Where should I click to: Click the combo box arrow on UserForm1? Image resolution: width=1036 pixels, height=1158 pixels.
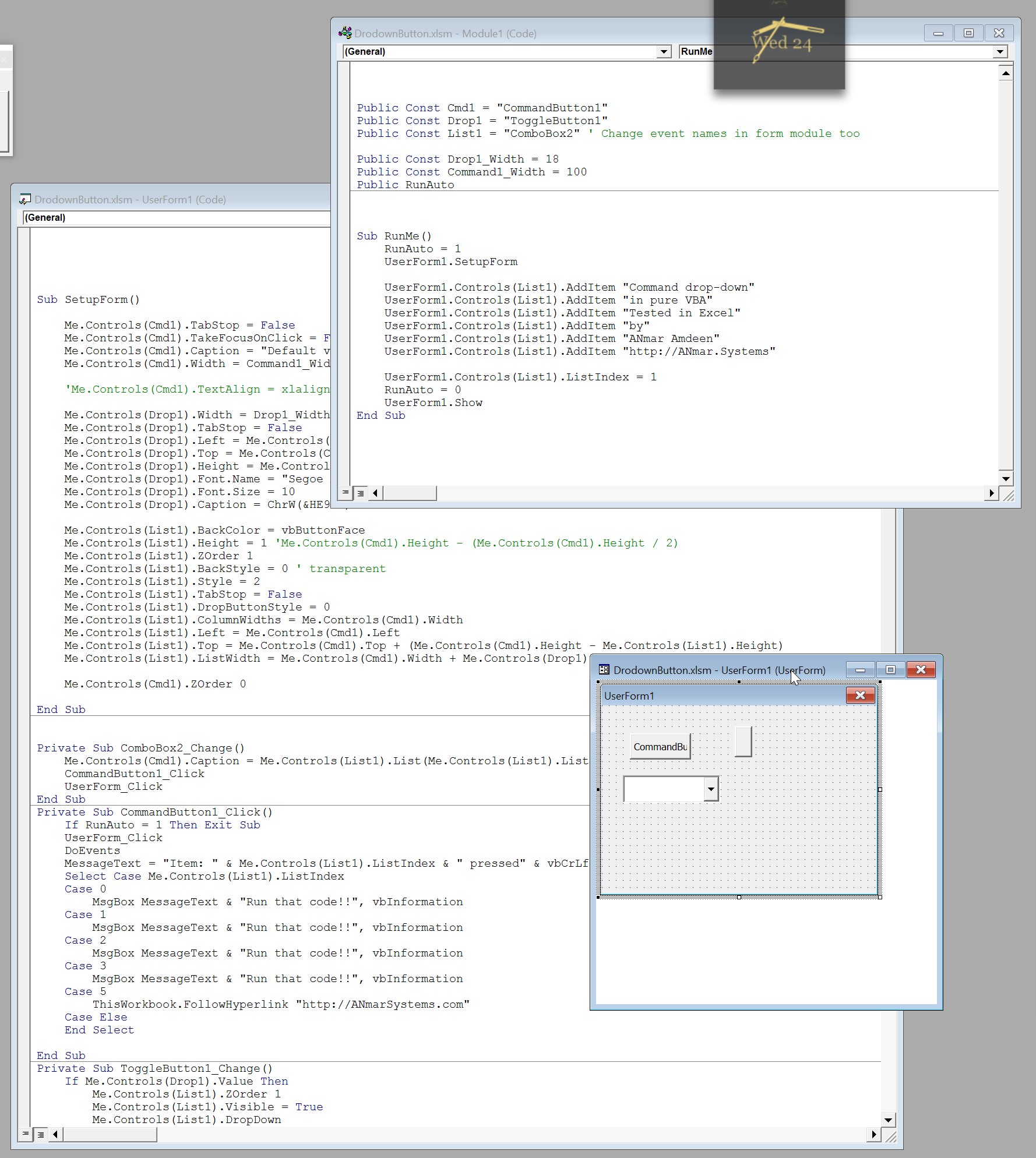(x=711, y=789)
